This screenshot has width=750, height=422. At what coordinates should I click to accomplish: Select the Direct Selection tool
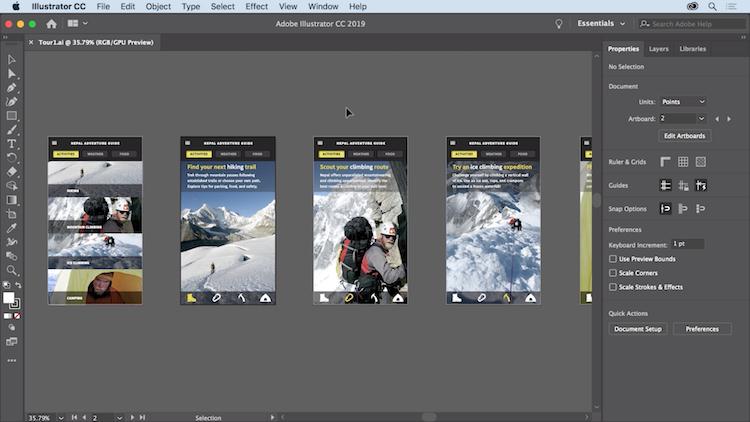click(12, 74)
